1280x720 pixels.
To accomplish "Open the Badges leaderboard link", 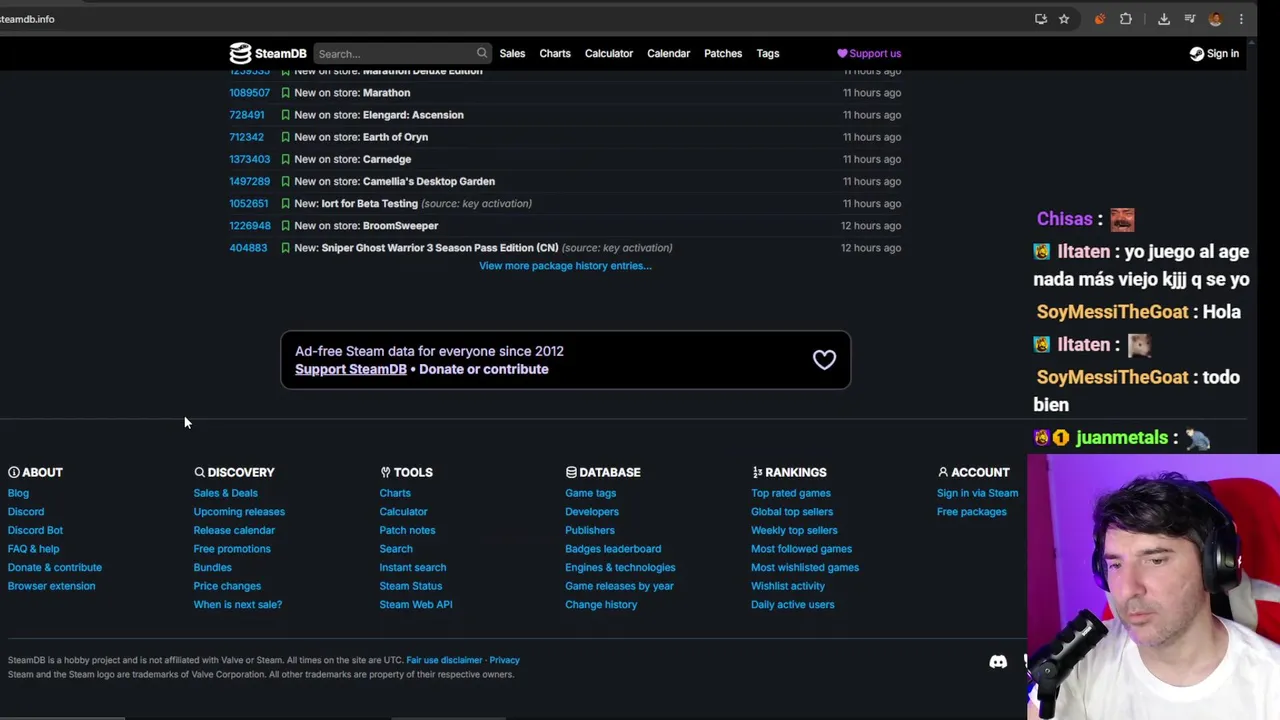I will [613, 549].
